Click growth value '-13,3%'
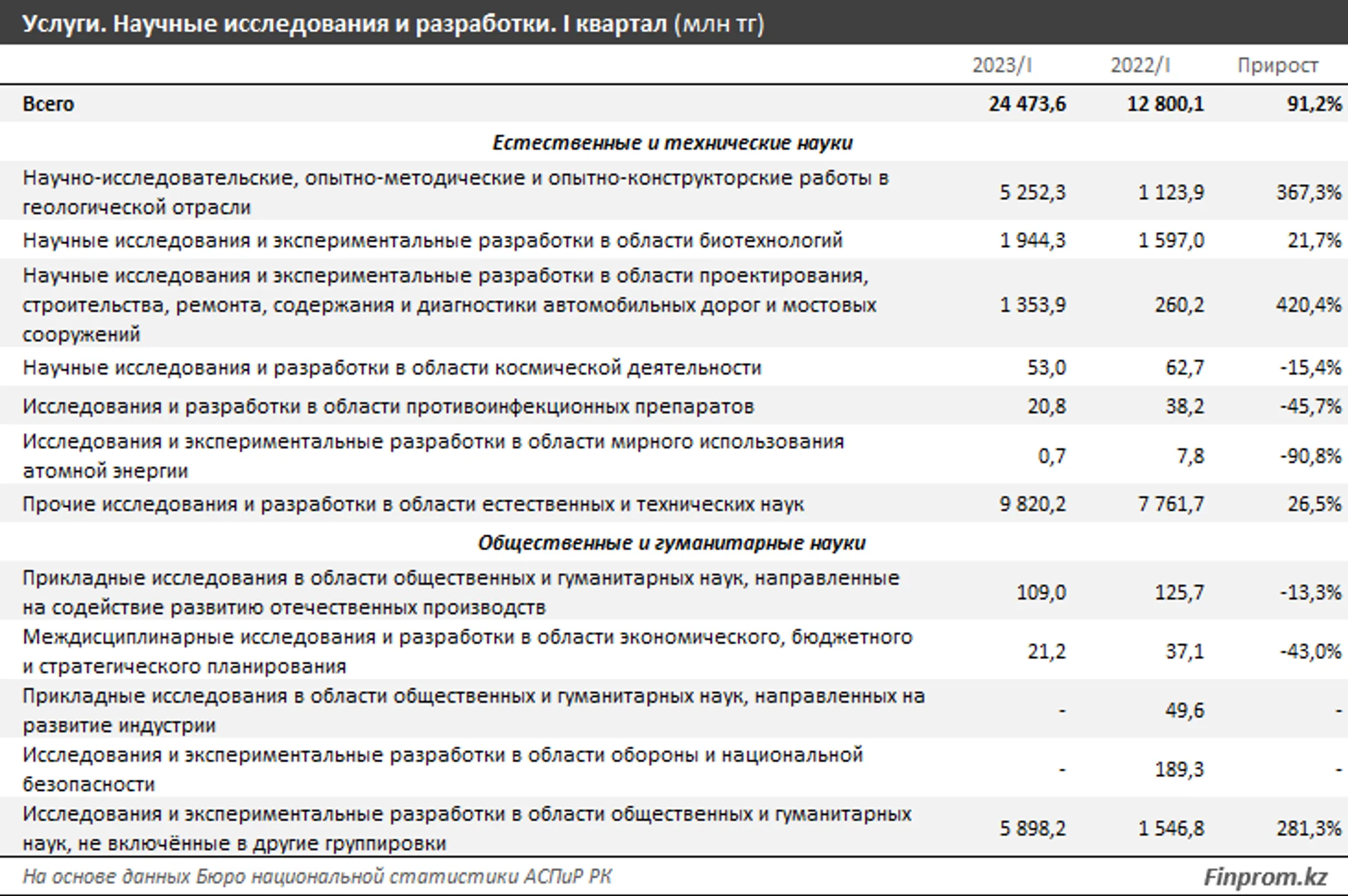The height and width of the screenshot is (896, 1348). click(x=1311, y=592)
